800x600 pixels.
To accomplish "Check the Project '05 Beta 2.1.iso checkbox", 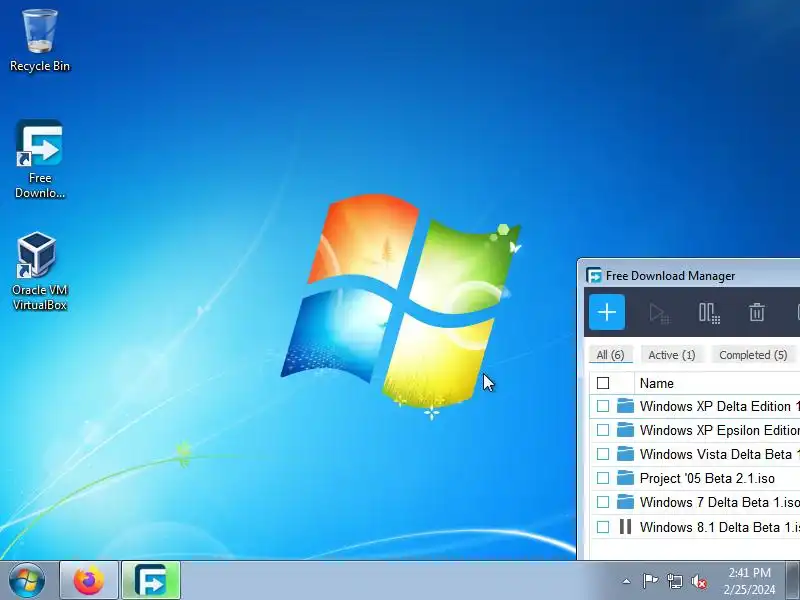I will [603, 478].
